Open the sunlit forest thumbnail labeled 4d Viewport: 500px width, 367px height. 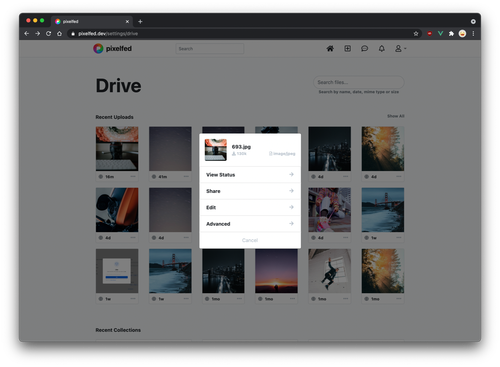coord(383,149)
